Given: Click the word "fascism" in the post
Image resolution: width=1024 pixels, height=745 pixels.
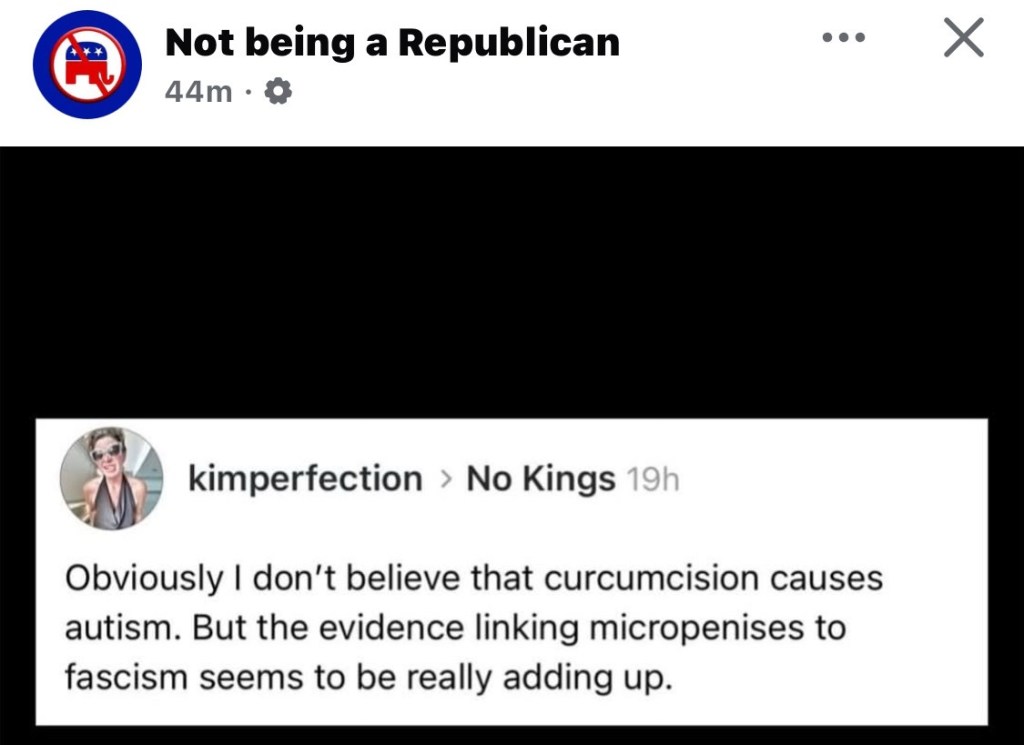Looking at the screenshot, I should 126,677.
